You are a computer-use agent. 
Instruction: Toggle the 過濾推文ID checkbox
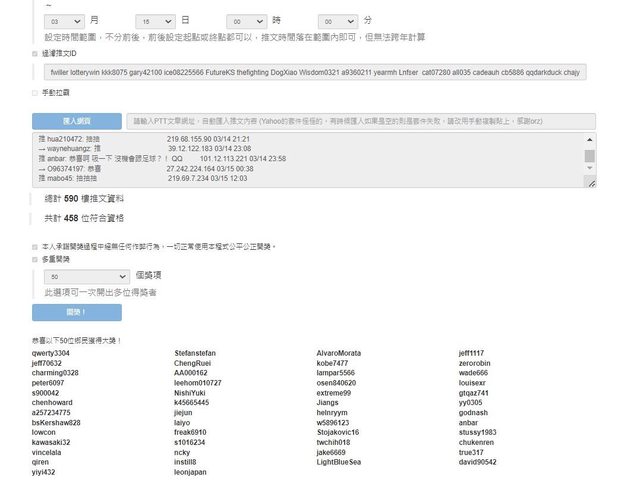(36, 54)
